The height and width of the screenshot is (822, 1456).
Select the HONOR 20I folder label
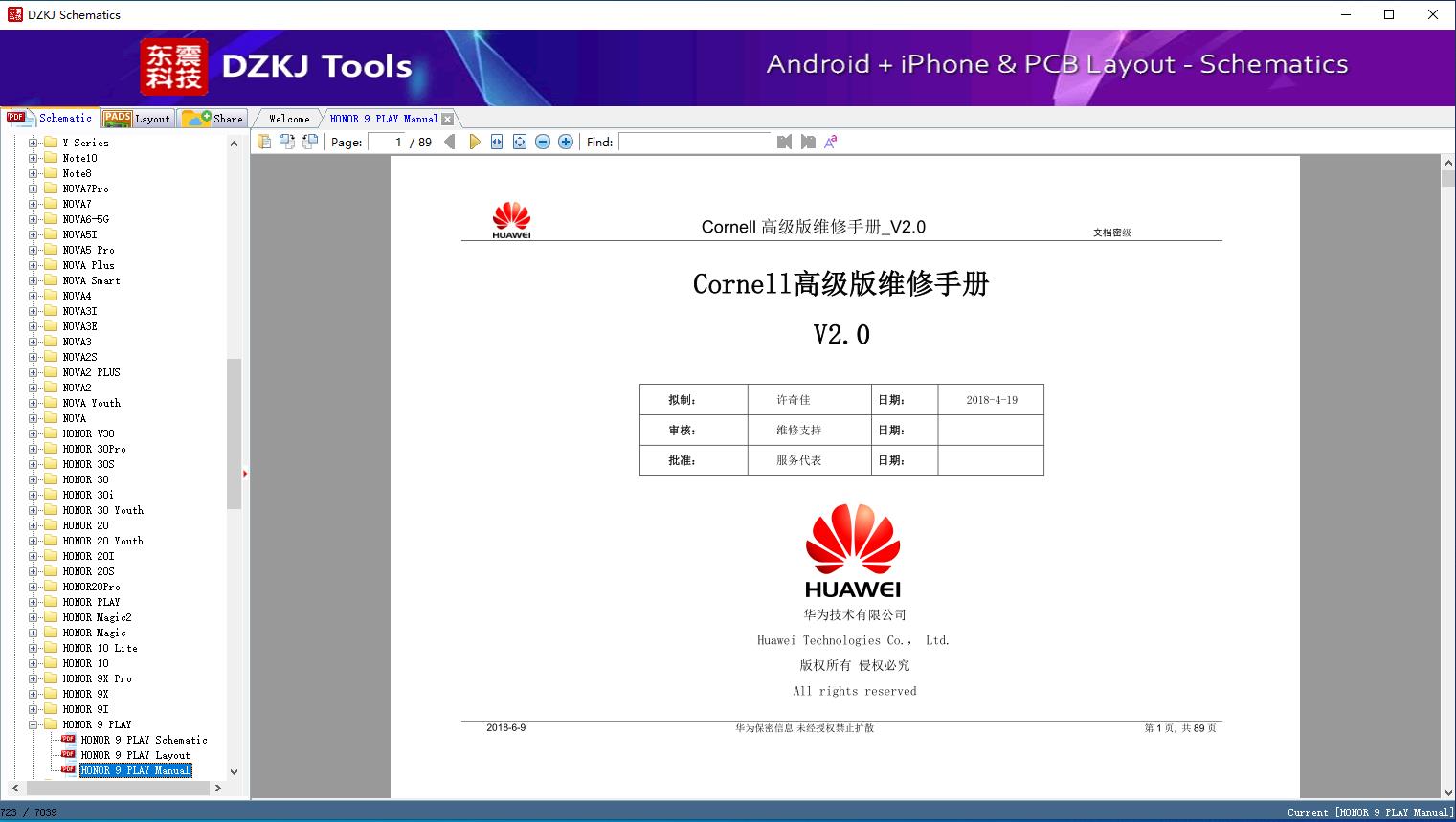coord(88,556)
